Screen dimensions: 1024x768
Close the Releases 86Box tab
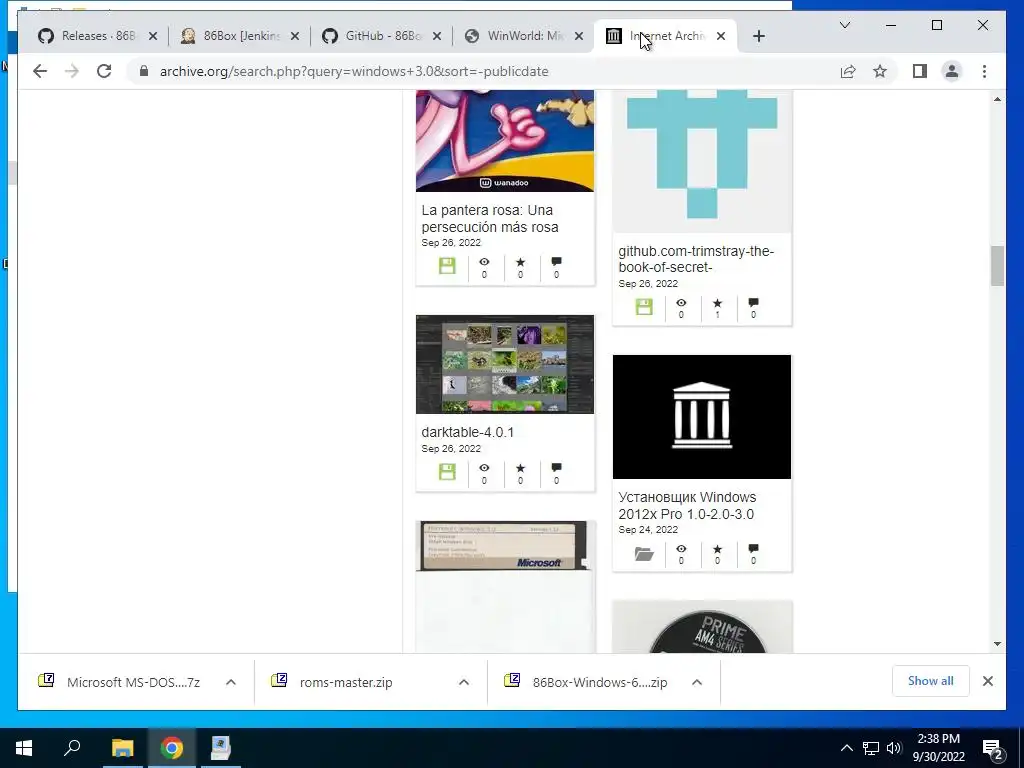[153, 36]
